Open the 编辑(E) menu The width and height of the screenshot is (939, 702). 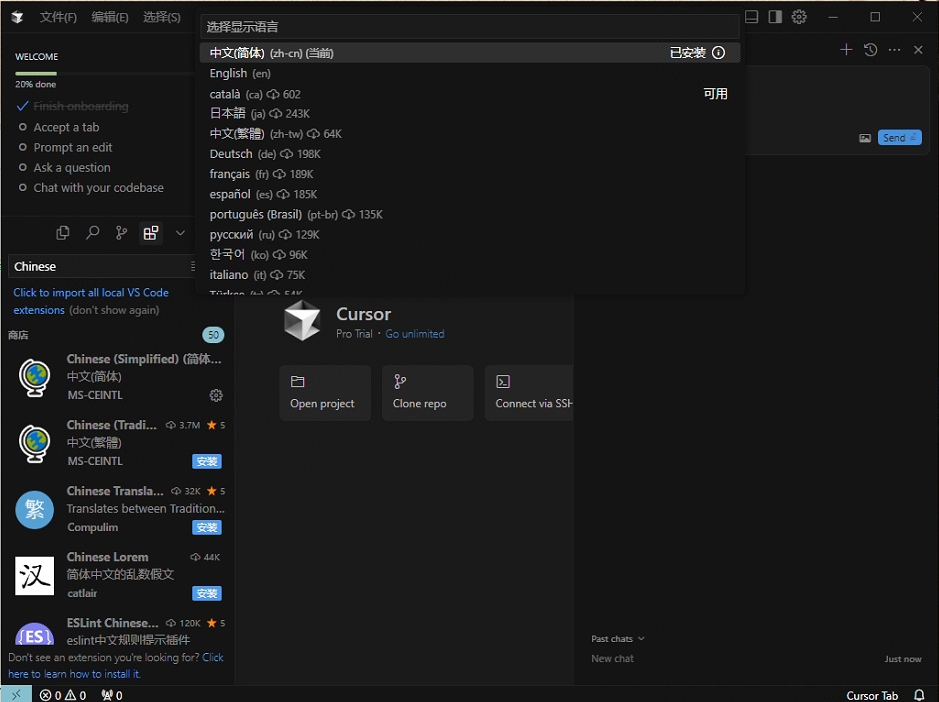click(x=110, y=17)
